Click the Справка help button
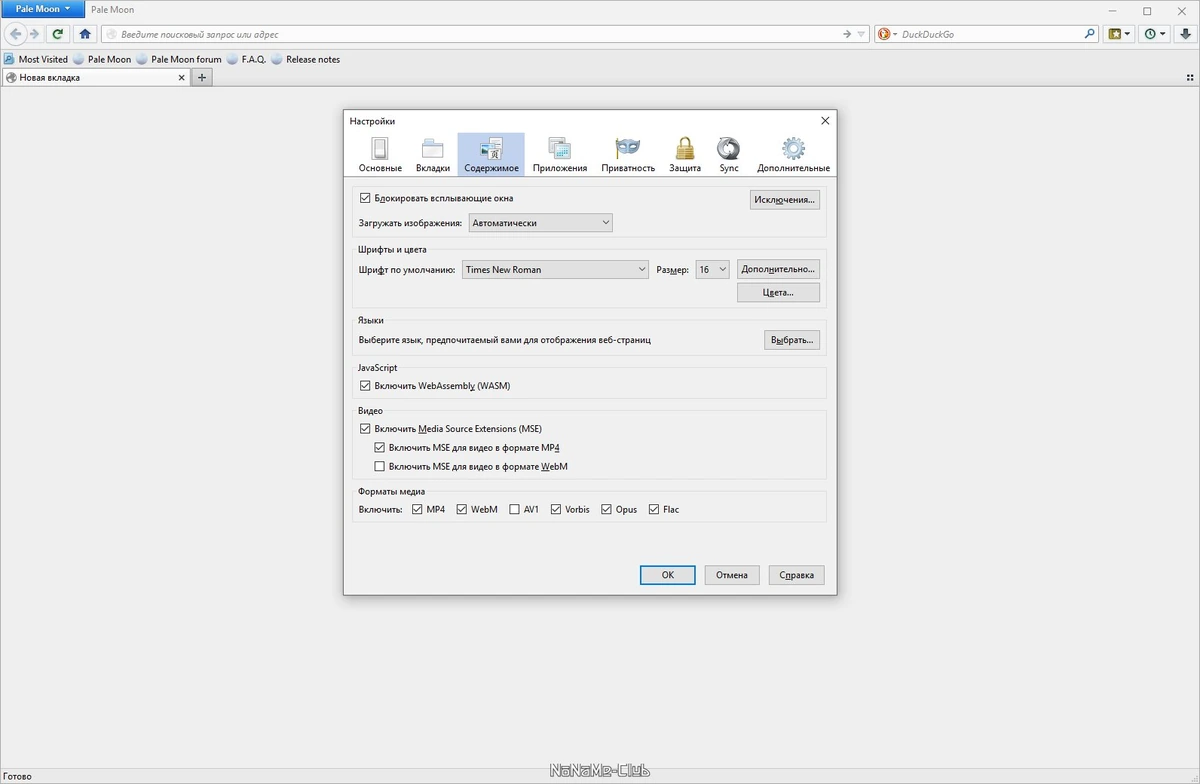This screenshot has height=784, width=1200. pyautogui.click(x=797, y=575)
